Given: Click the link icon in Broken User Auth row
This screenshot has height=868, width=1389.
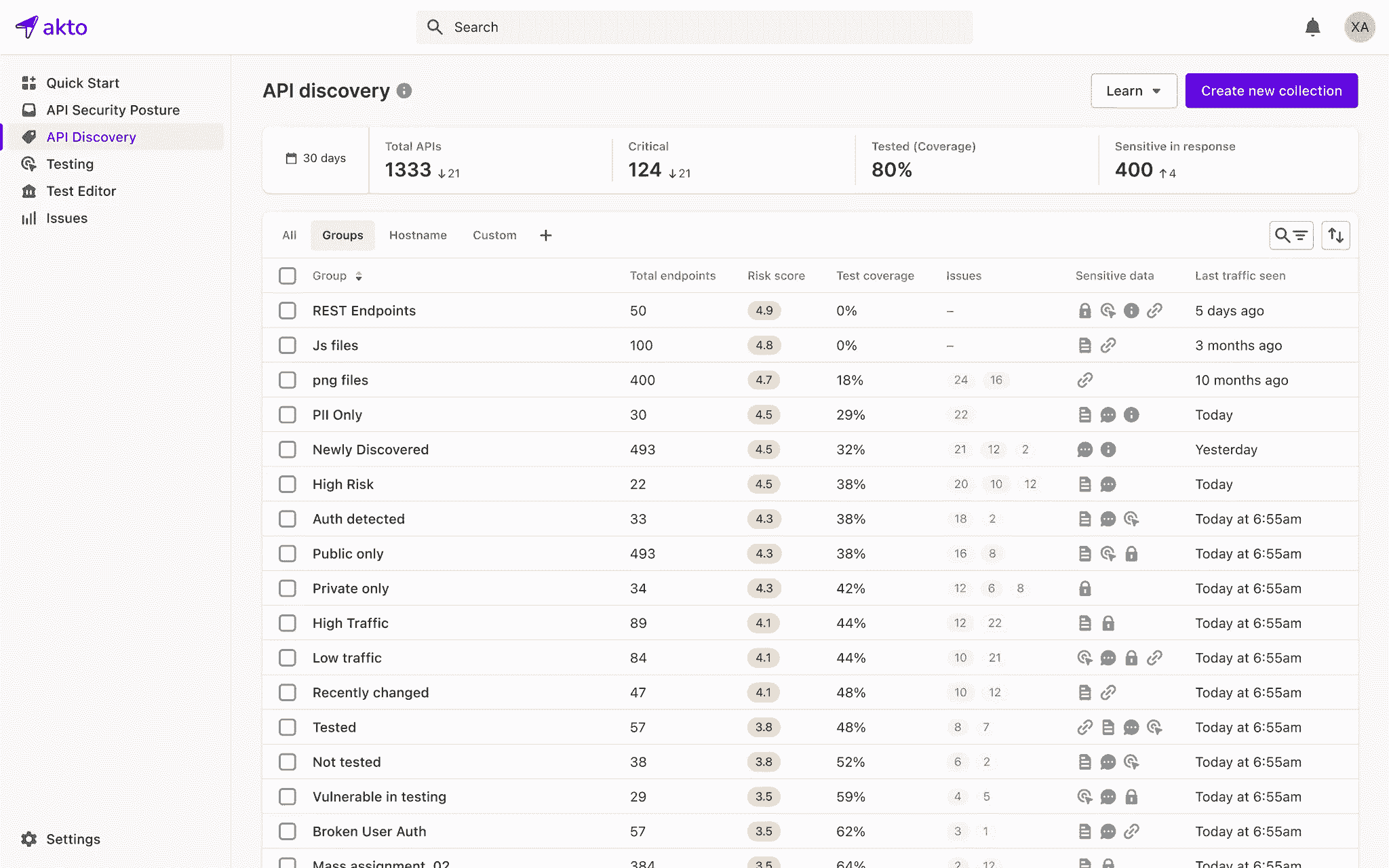Looking at the screenshot, I should [x=1131, y=831].
